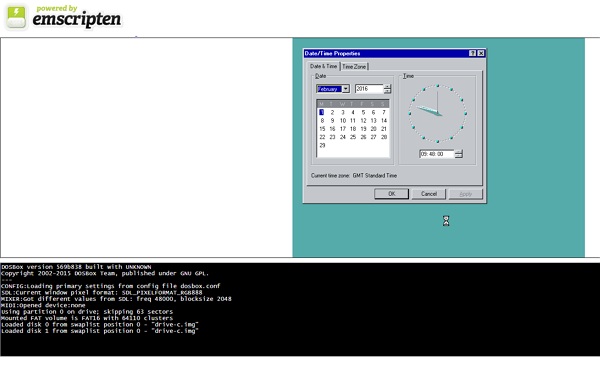Click the help question mark button
The height and width of the screenshot is (369, 600).
point(473,53)
